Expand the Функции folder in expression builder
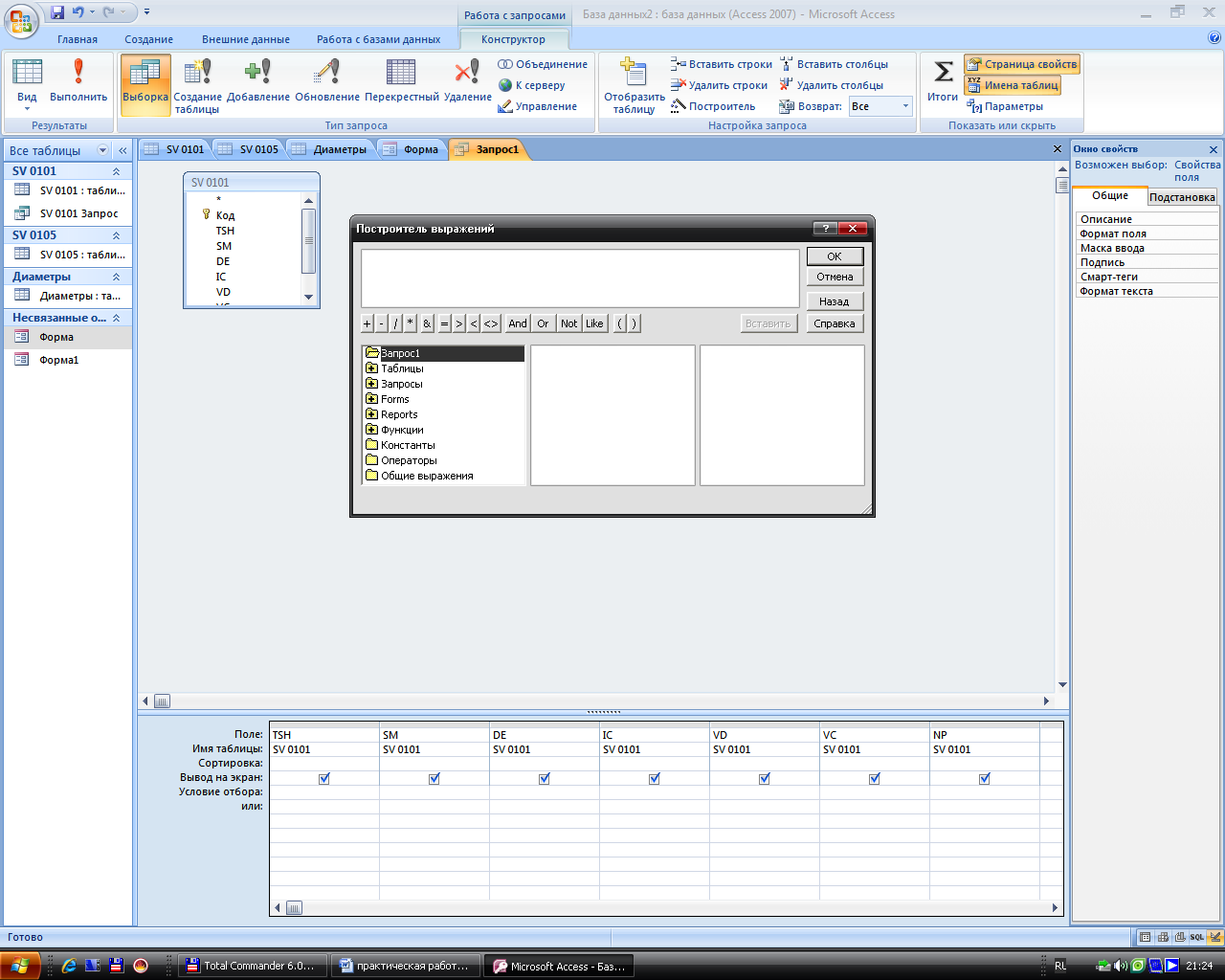The width and height of the screenshot is (1225, 980). pos(372,430)
